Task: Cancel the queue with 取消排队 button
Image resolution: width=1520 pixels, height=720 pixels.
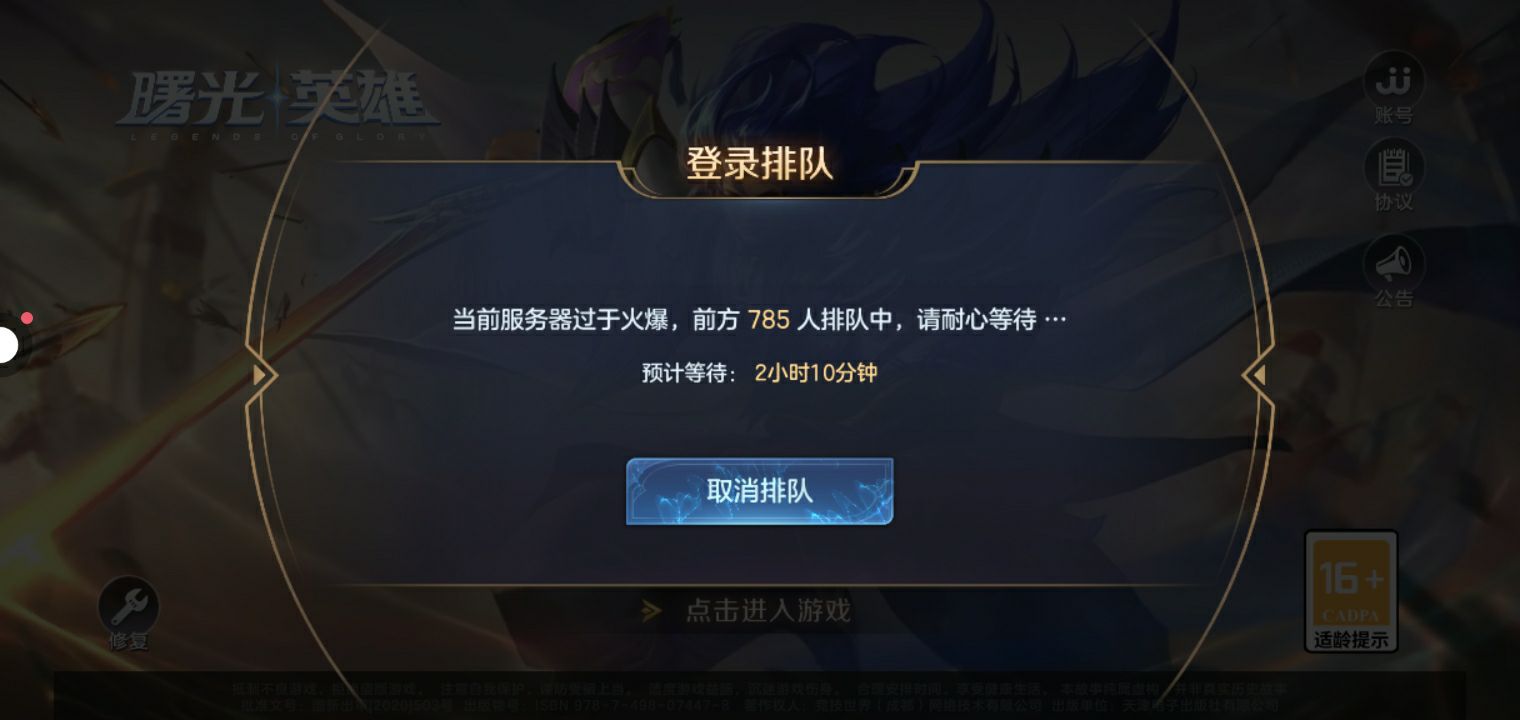Action: coord(760,491)
